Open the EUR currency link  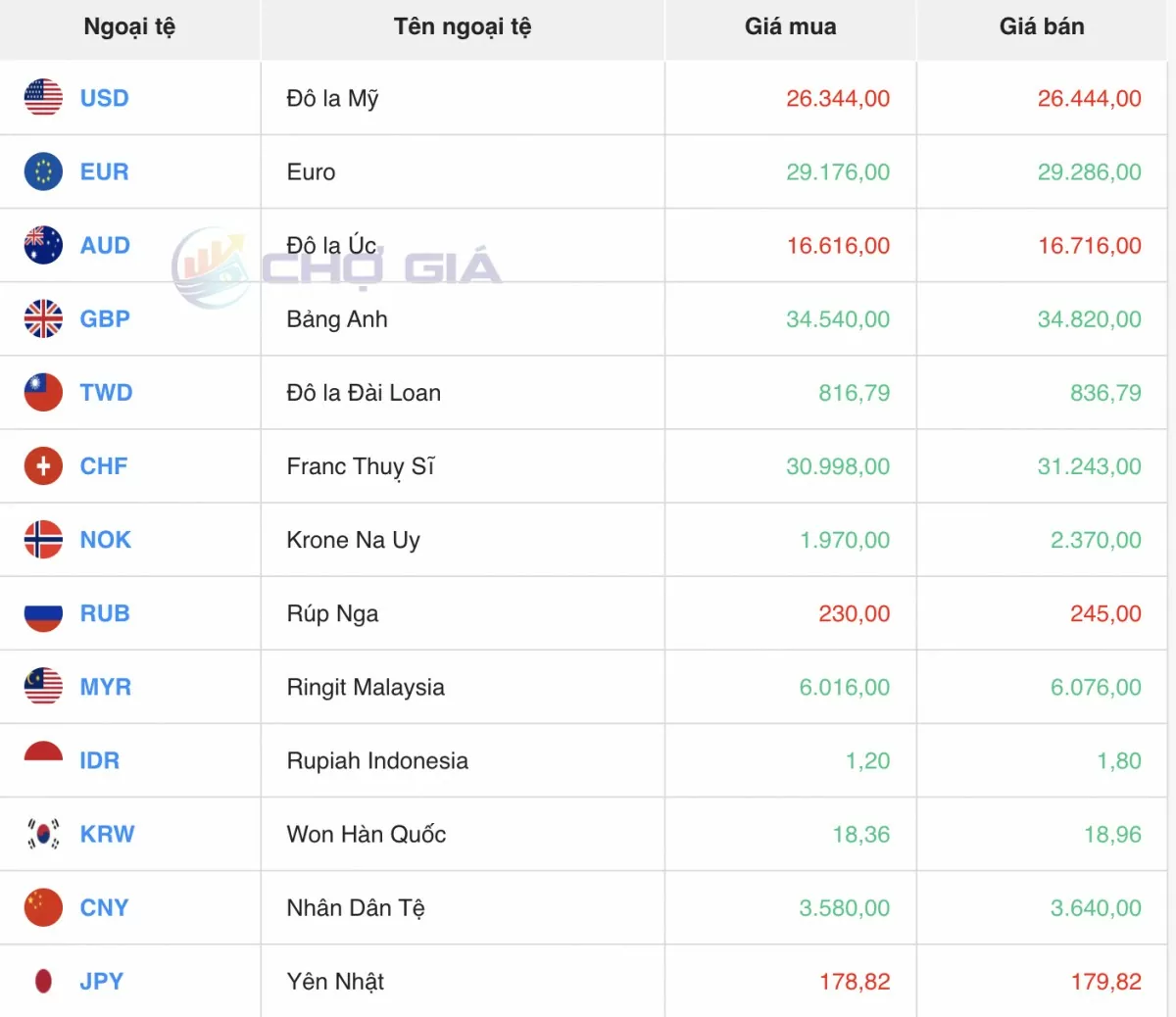tap(104, 171)
